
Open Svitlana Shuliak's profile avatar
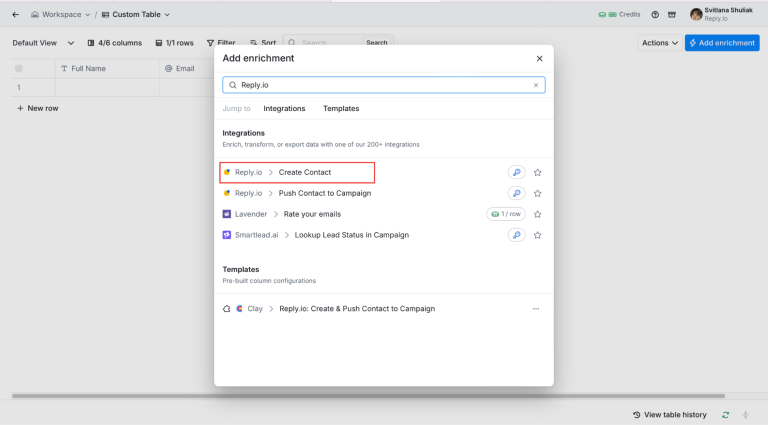click(696, 15)
